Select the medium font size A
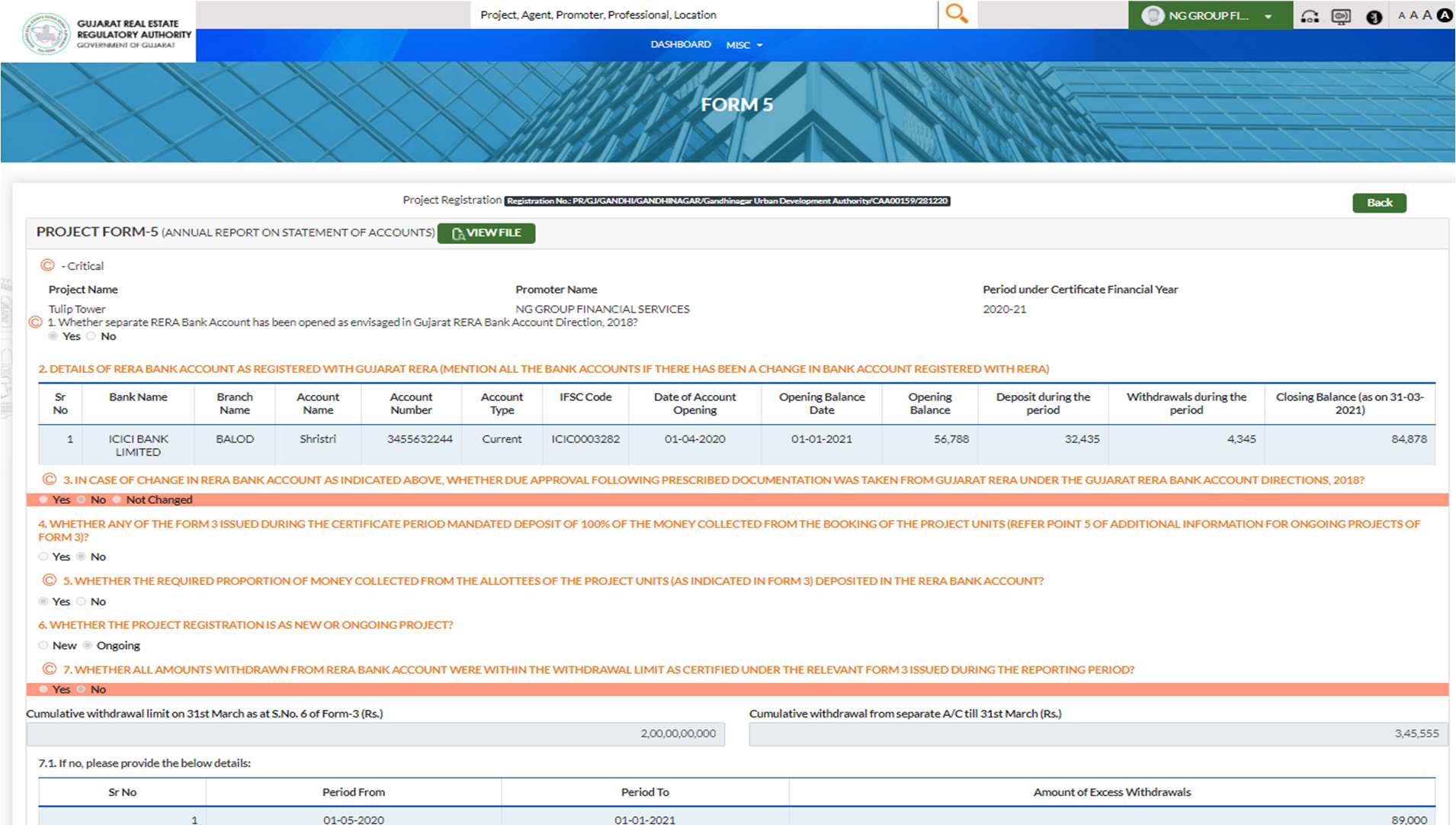The width and height of the screenshot is (1456, 825). [x=1413, y=15]
